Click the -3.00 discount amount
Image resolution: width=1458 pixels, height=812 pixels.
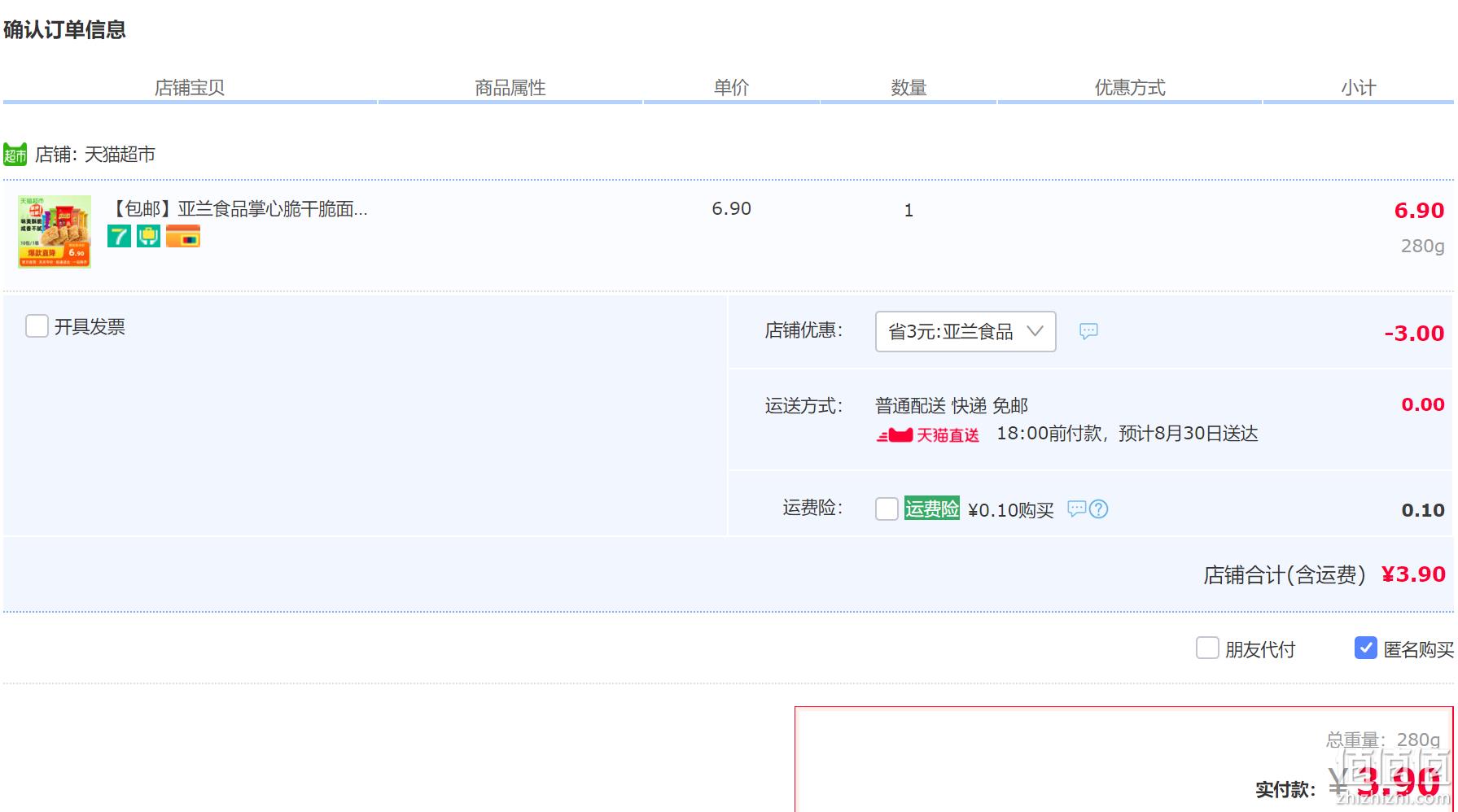click(x=1414, y=333)
